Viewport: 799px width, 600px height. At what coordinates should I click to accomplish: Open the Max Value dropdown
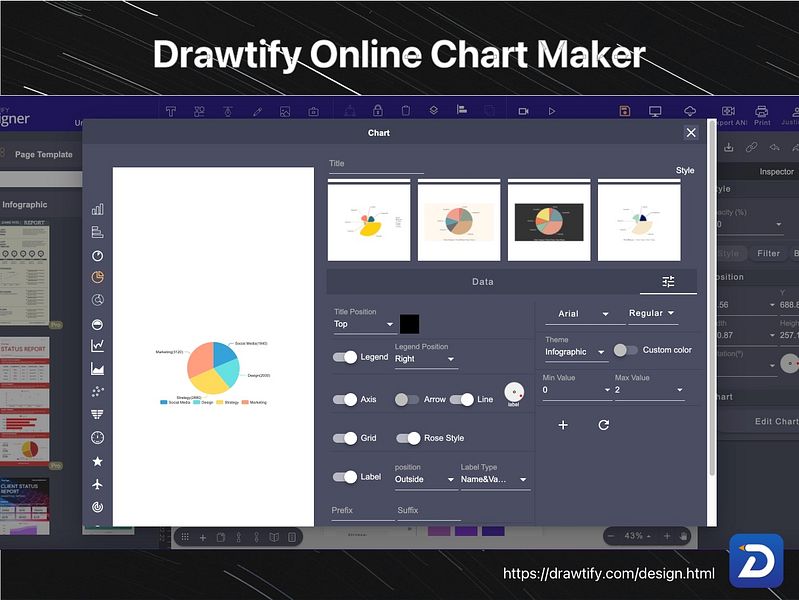click(649, 390)
